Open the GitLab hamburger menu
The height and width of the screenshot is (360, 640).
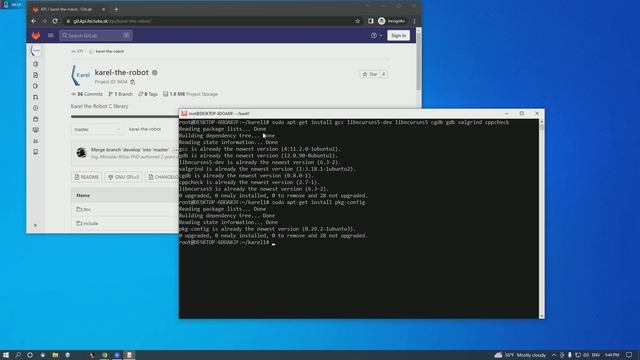tap(51, 36)
